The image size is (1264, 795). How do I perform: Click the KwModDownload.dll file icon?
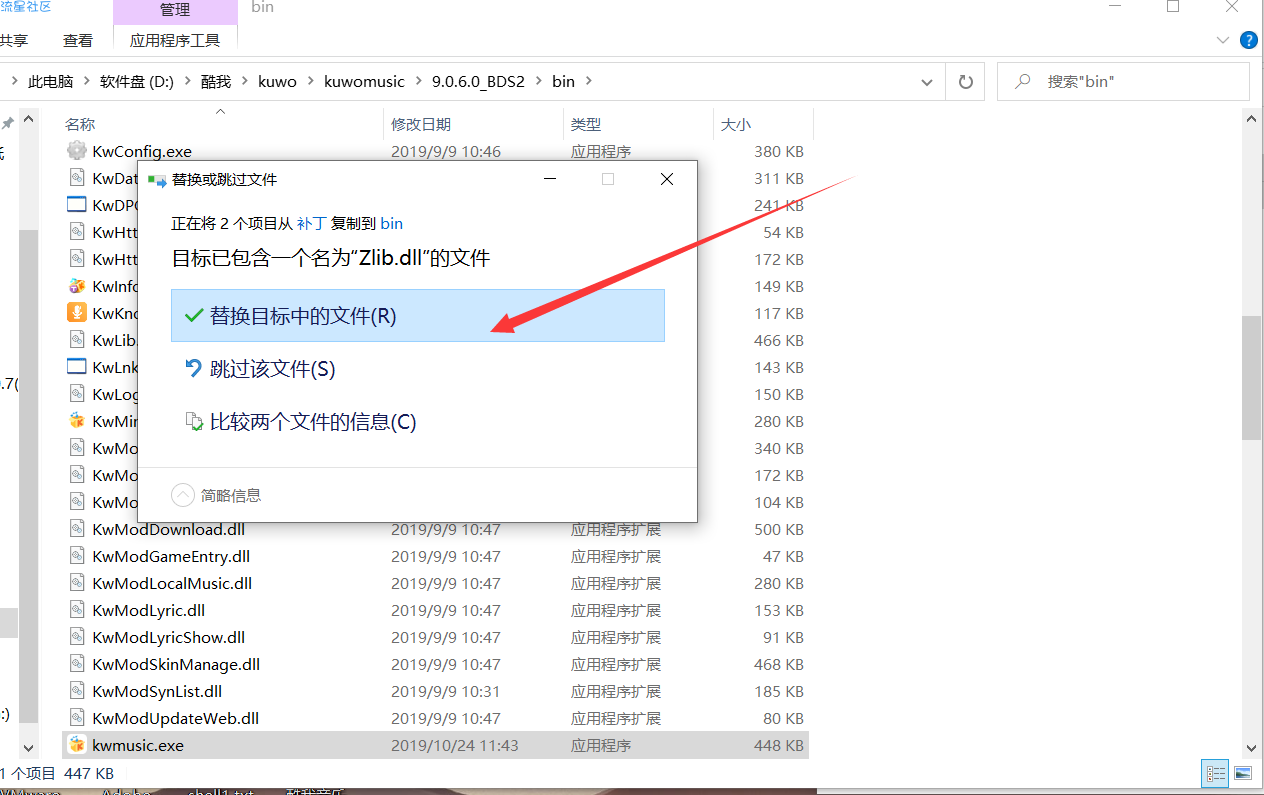pos(77,529)
